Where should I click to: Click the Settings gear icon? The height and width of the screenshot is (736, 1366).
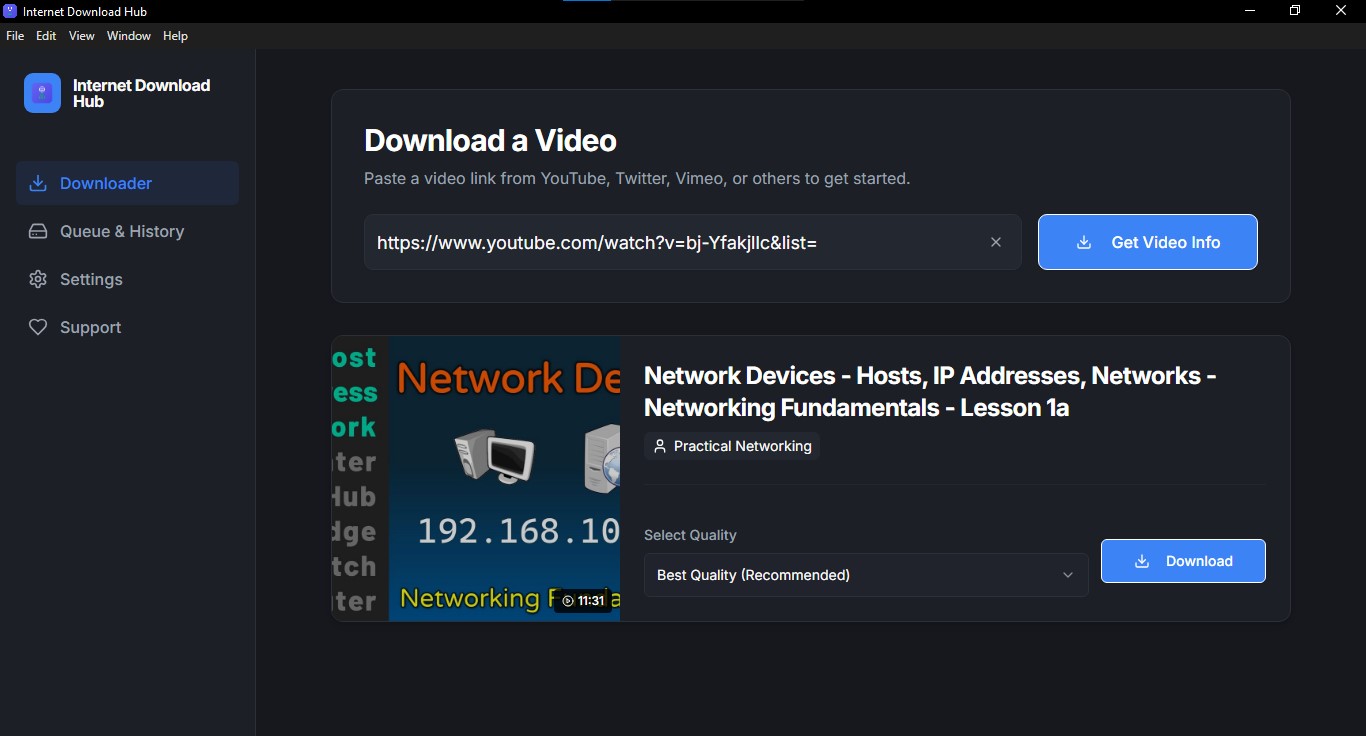[x=37, y=279]
